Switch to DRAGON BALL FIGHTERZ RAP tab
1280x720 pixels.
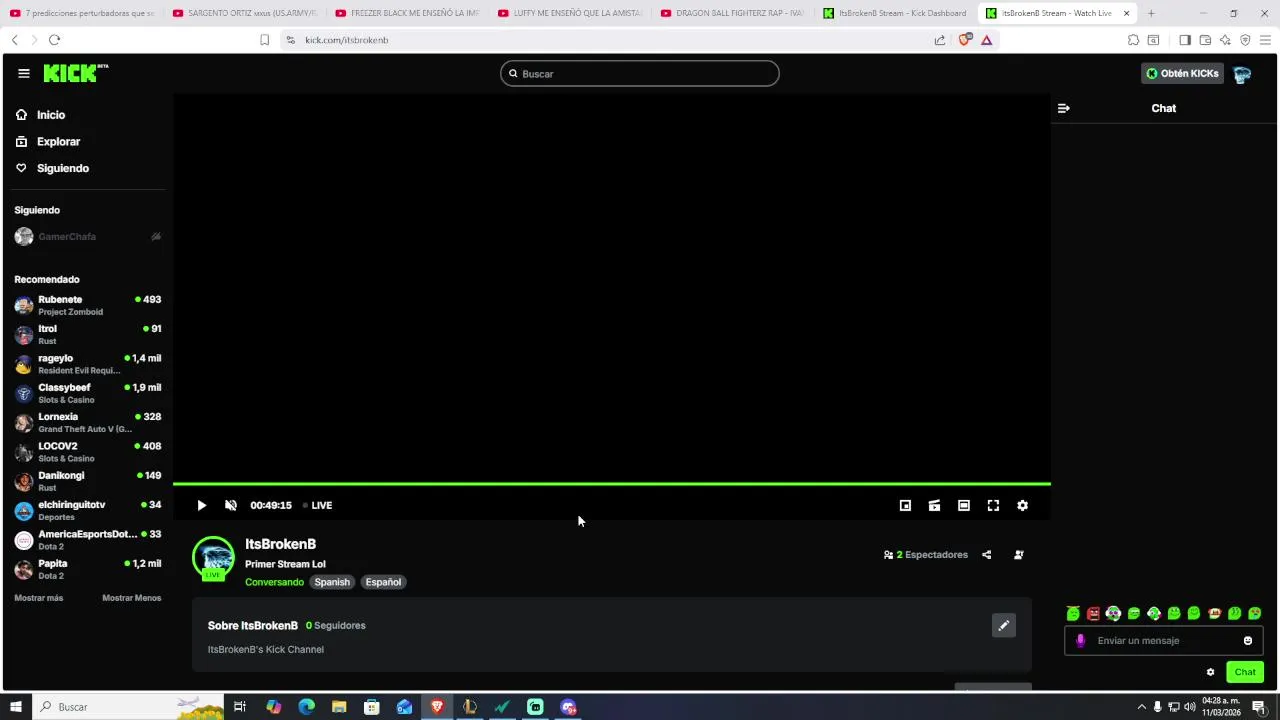click(x=732, y=13)
